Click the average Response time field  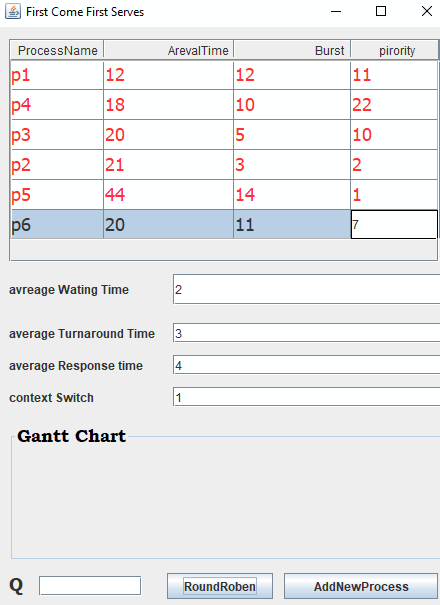tap(307, 365)
